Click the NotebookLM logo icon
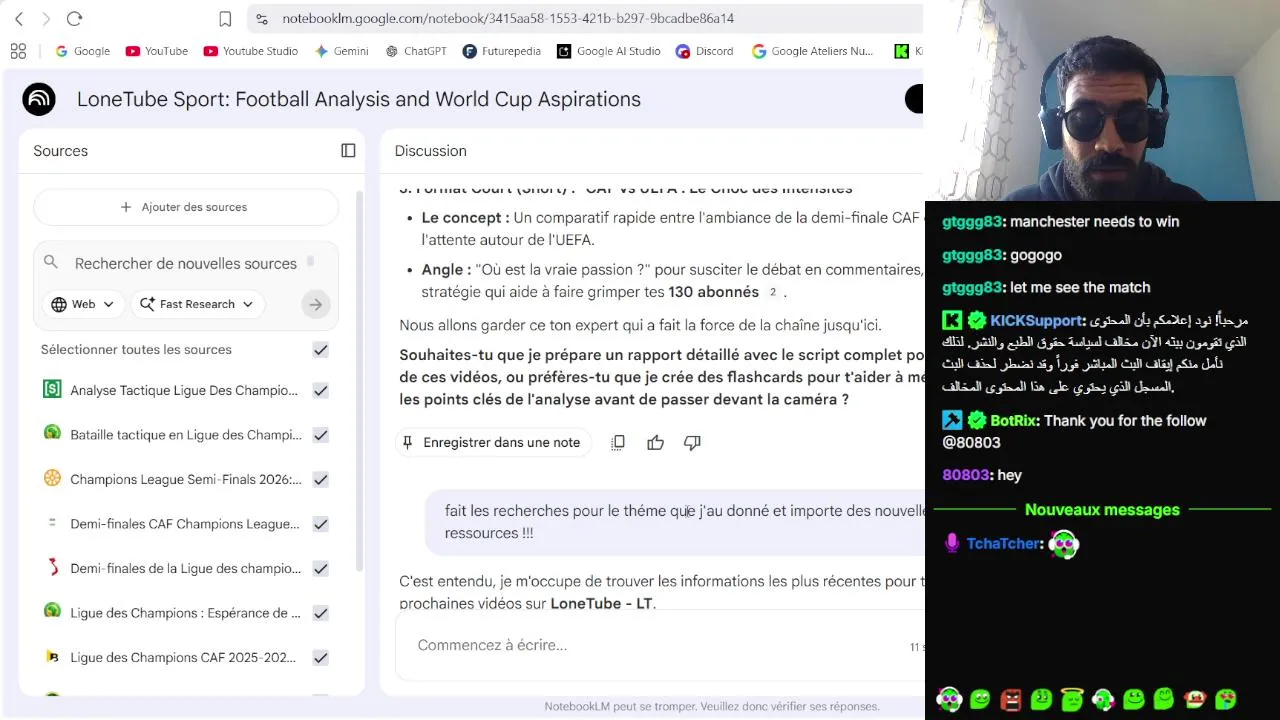 (39, 99)
